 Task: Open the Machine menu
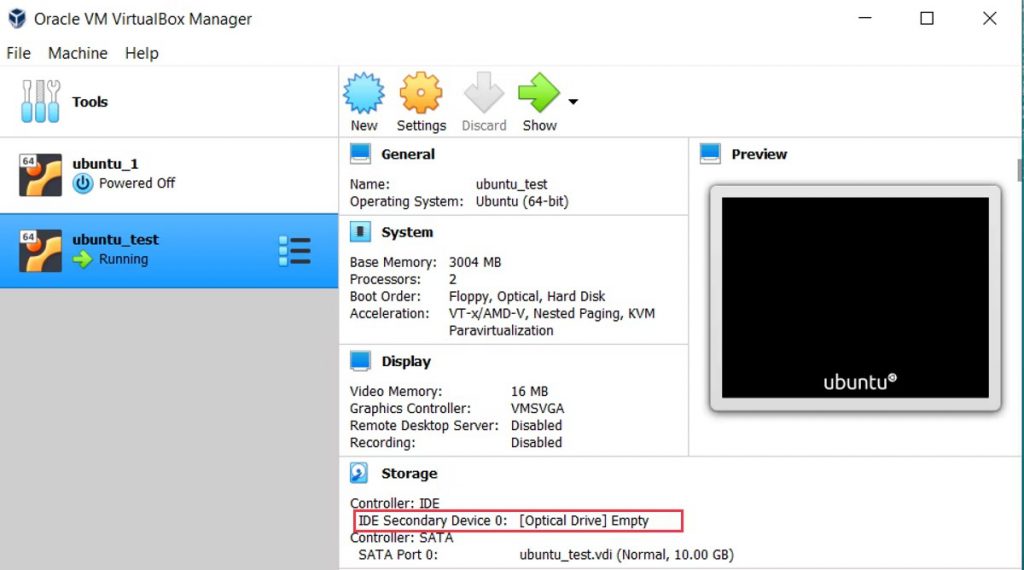tap(77, 53)
